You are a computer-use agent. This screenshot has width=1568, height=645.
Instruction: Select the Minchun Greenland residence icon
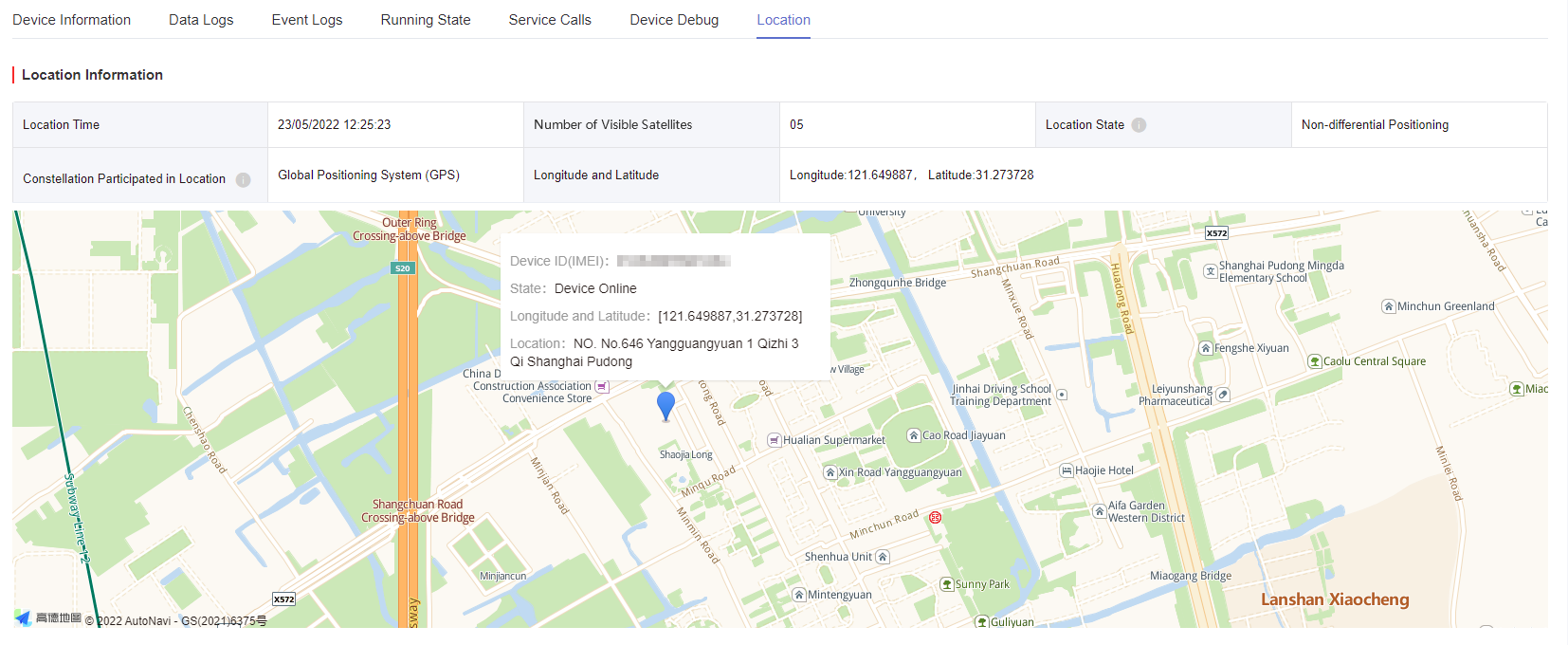click(1389, 306)
